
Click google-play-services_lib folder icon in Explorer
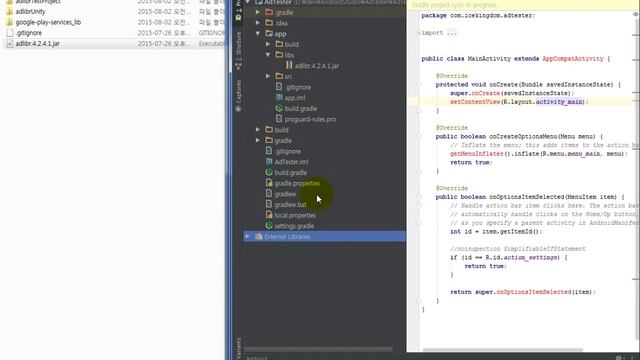tap(9, 22)
